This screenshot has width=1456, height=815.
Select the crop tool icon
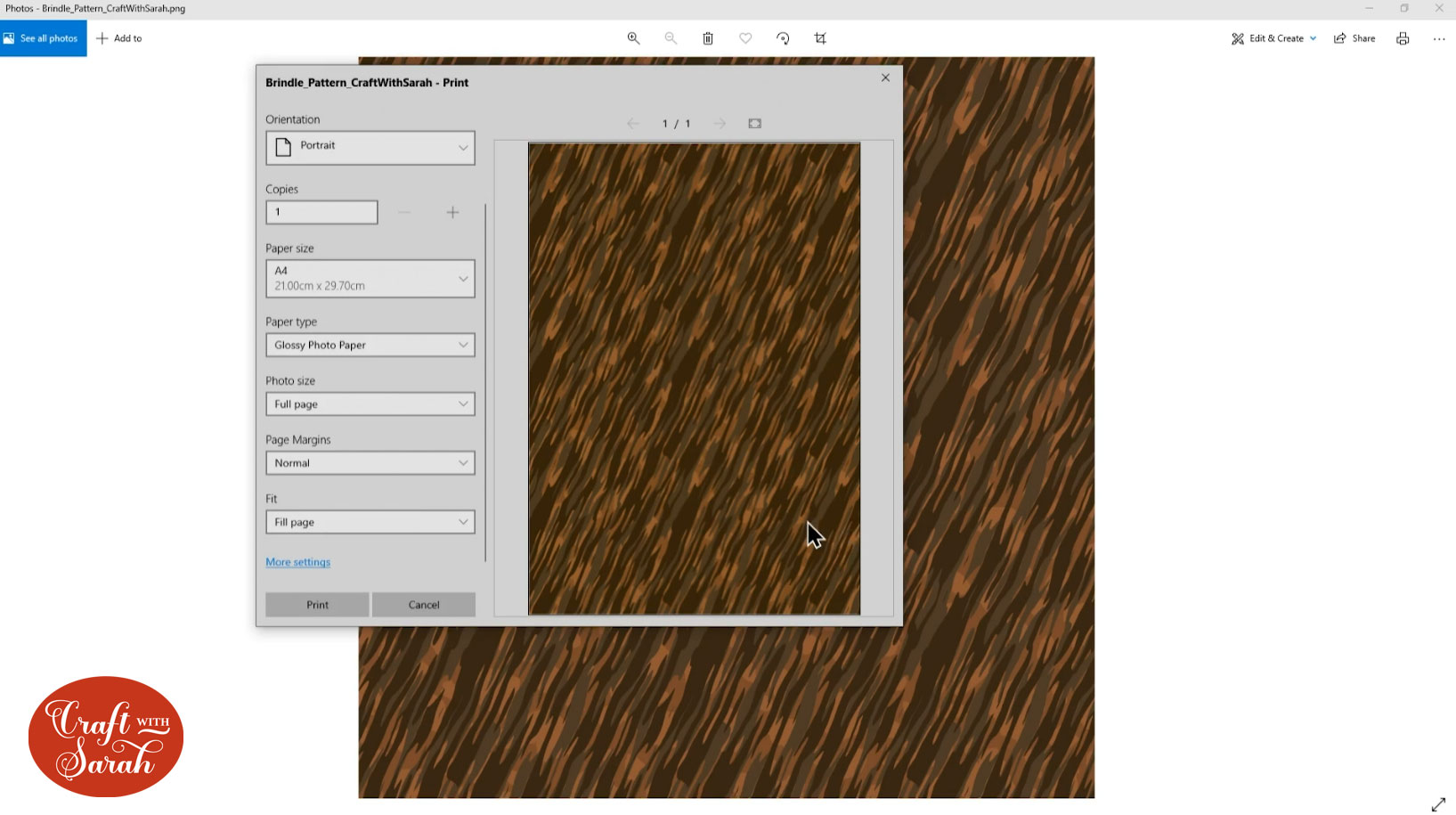820,38
